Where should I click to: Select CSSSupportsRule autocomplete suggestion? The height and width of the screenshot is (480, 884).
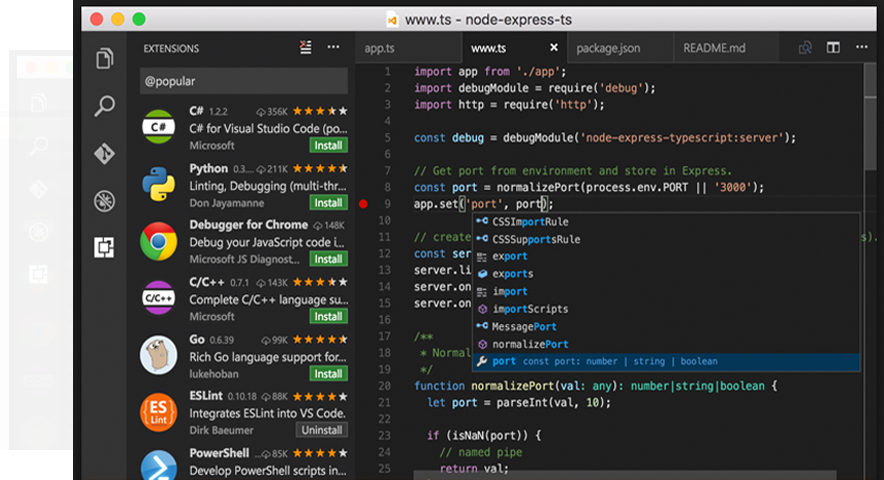tap(666, 239)
